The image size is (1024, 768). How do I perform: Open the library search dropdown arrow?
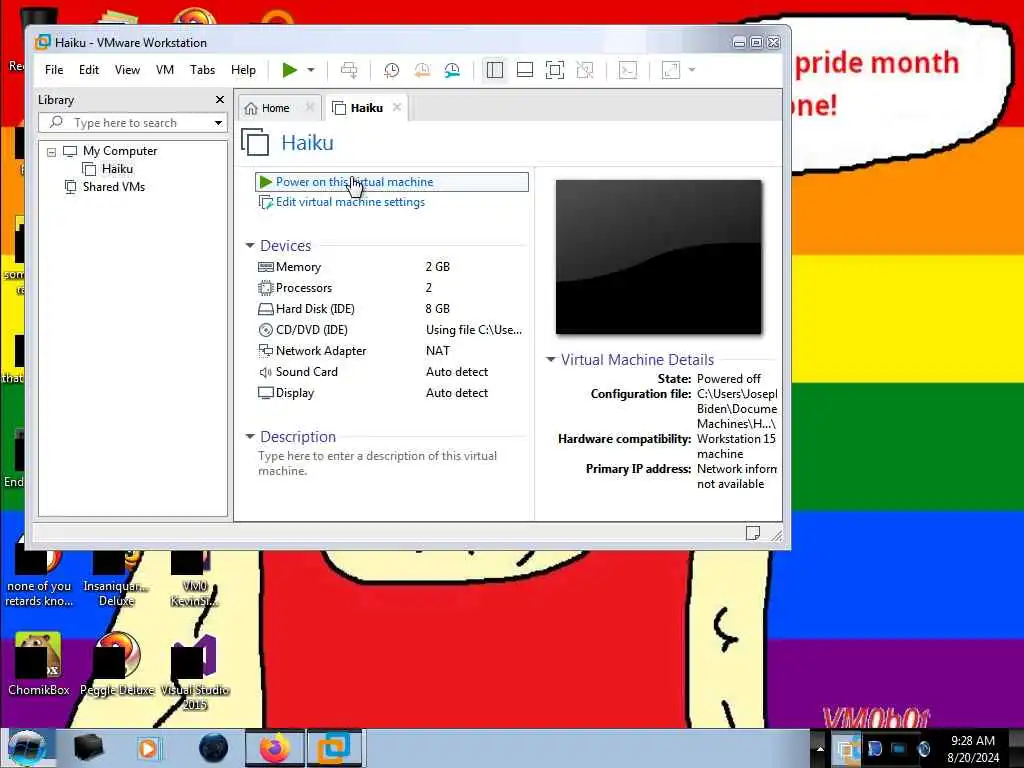(x=218, y=123)
